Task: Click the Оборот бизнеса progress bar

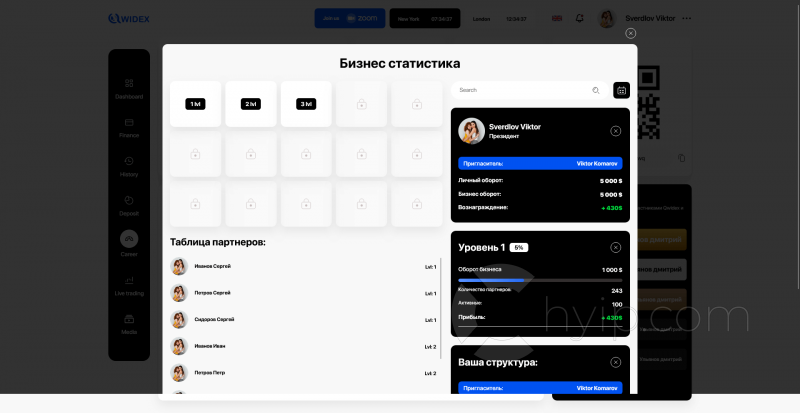Action: (540, 280)
